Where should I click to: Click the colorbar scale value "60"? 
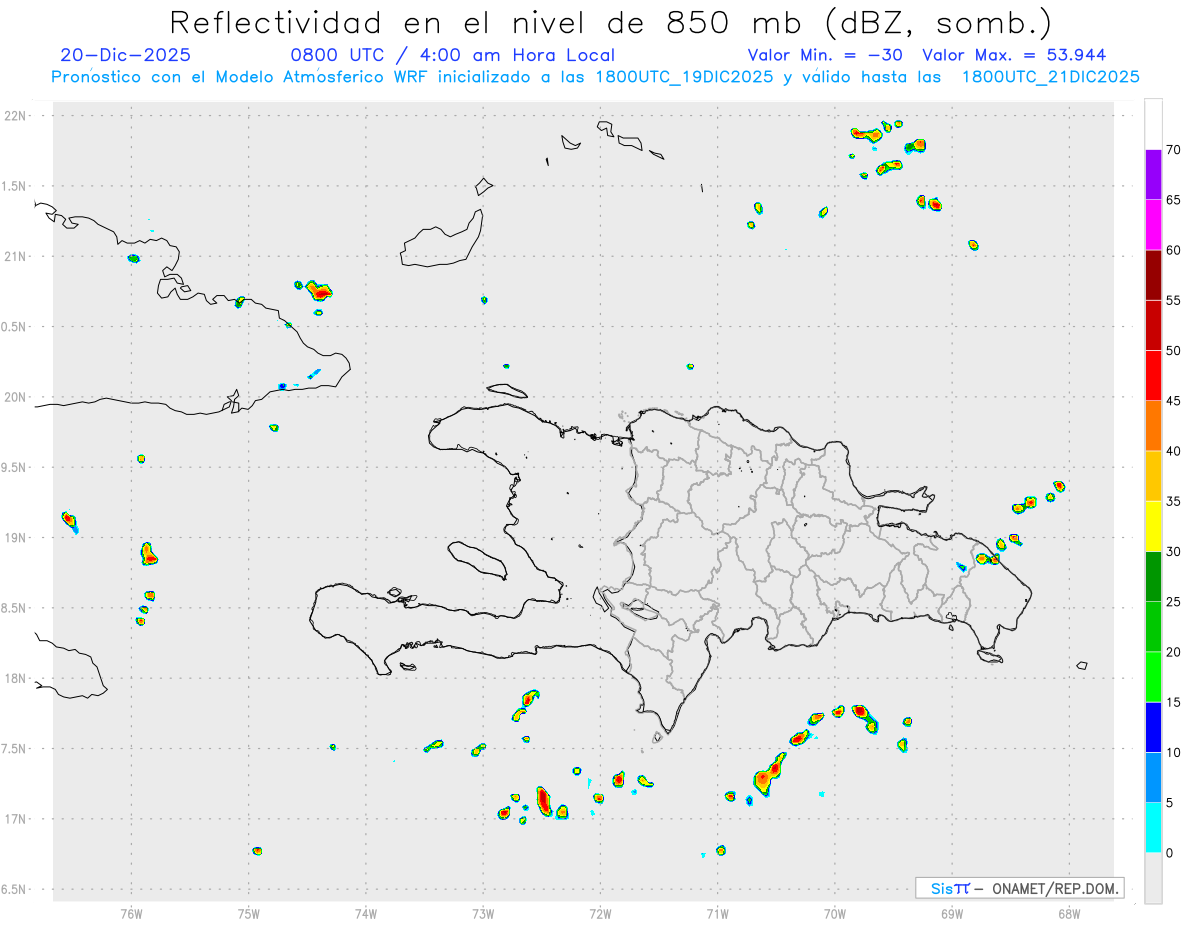click(1174, 250)
